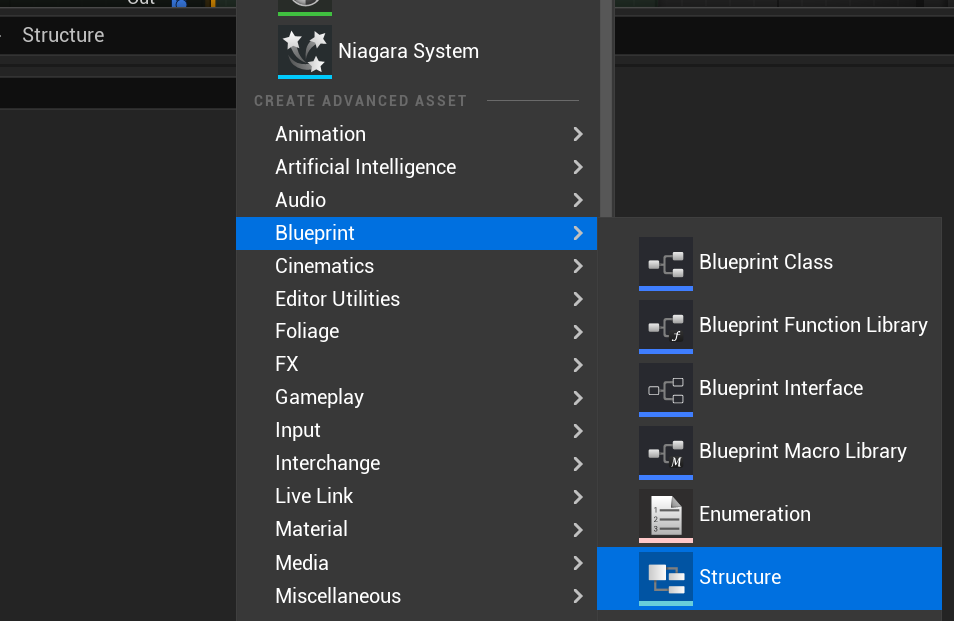The height and width of the screenshot is (621, 954).
Task: Click the Structure text behind menu
Action: 63,35
